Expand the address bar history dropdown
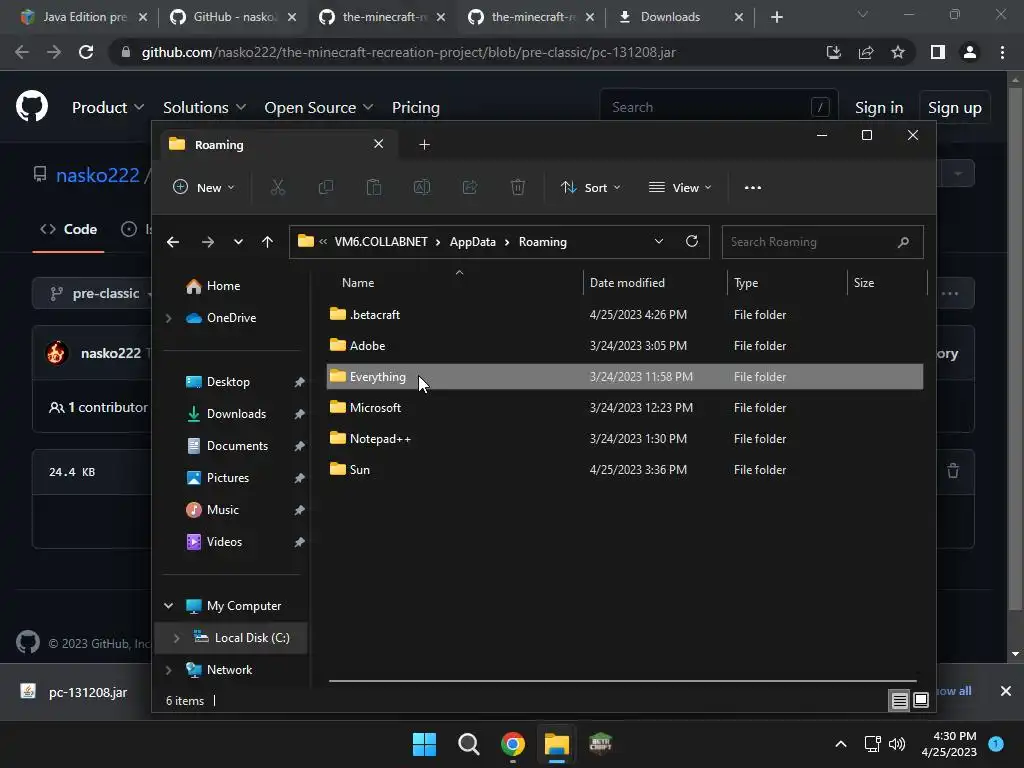The image size is (1024, 768). click(x=659, y=241)
